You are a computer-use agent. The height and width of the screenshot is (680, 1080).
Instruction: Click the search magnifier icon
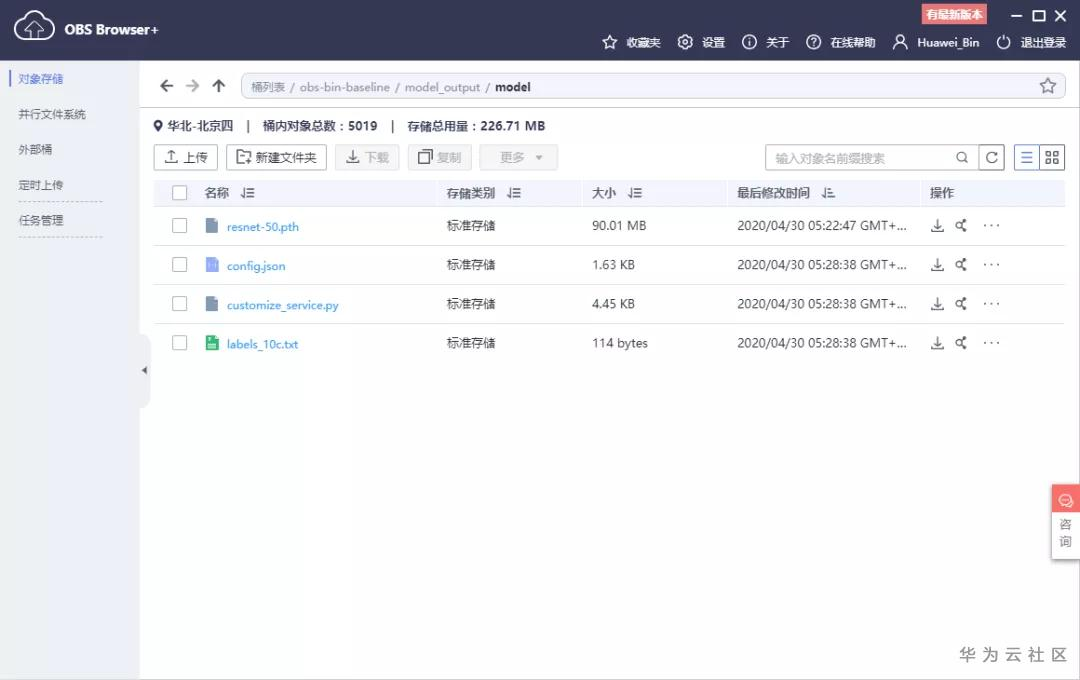click(962, 158)
